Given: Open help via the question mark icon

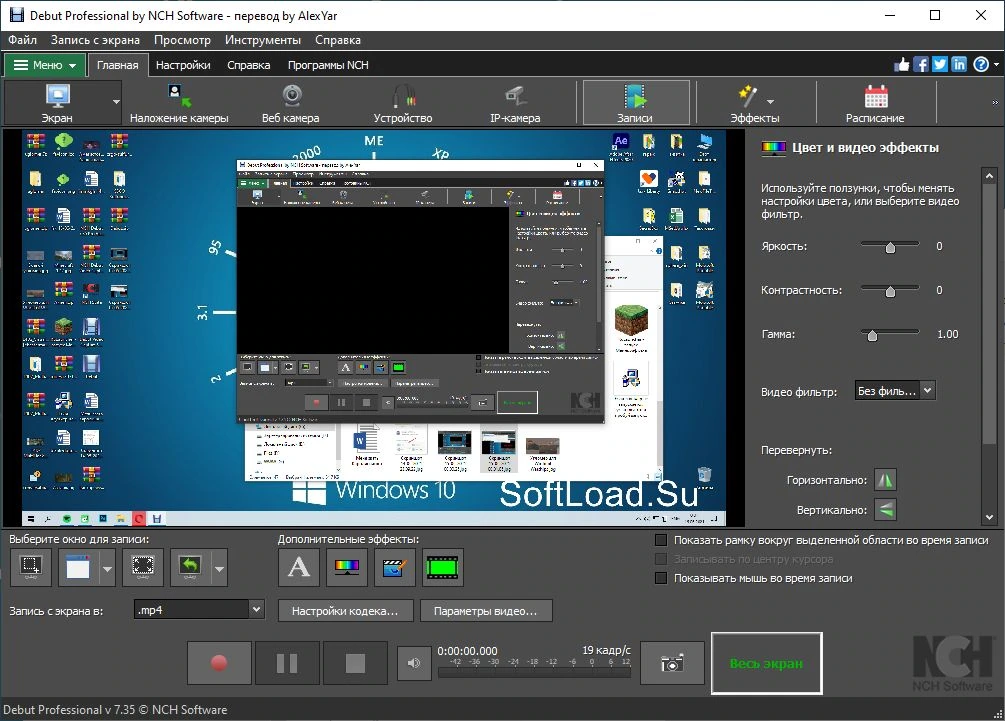Looking at the screenshot, I should tap(981, 65).
